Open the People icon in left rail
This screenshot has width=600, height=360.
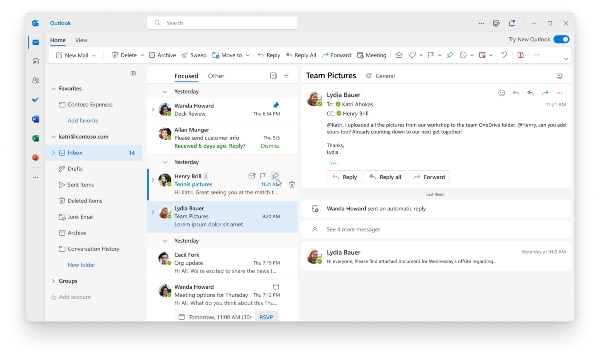coord(36,80)
